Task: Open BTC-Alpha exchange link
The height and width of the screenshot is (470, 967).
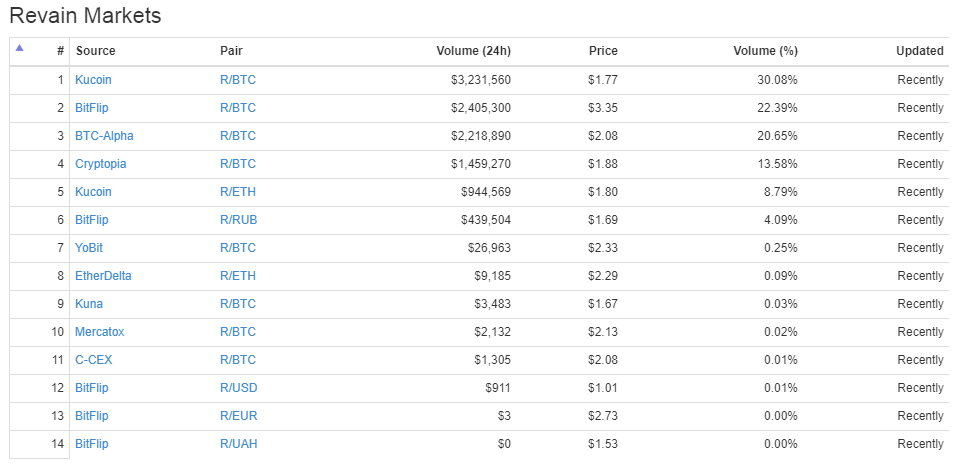Action: tap(104, 136)
